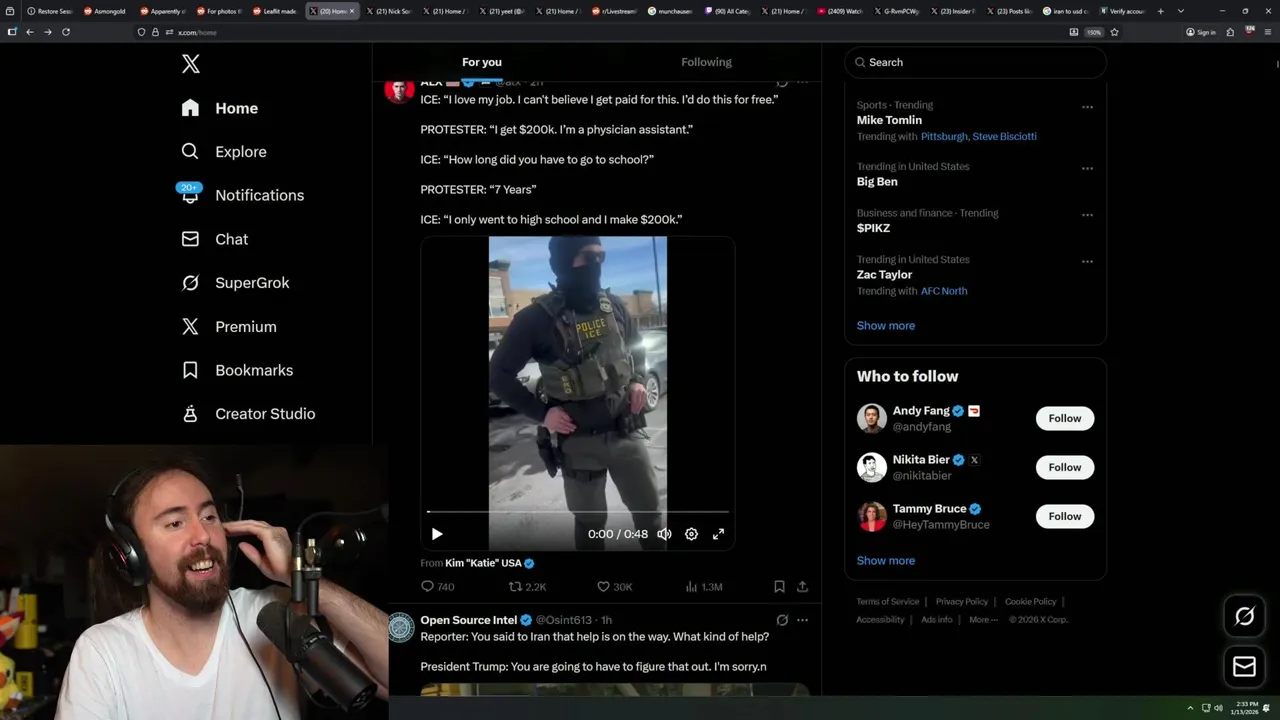Open the Home page from the sidebar

tap(220, 108)
